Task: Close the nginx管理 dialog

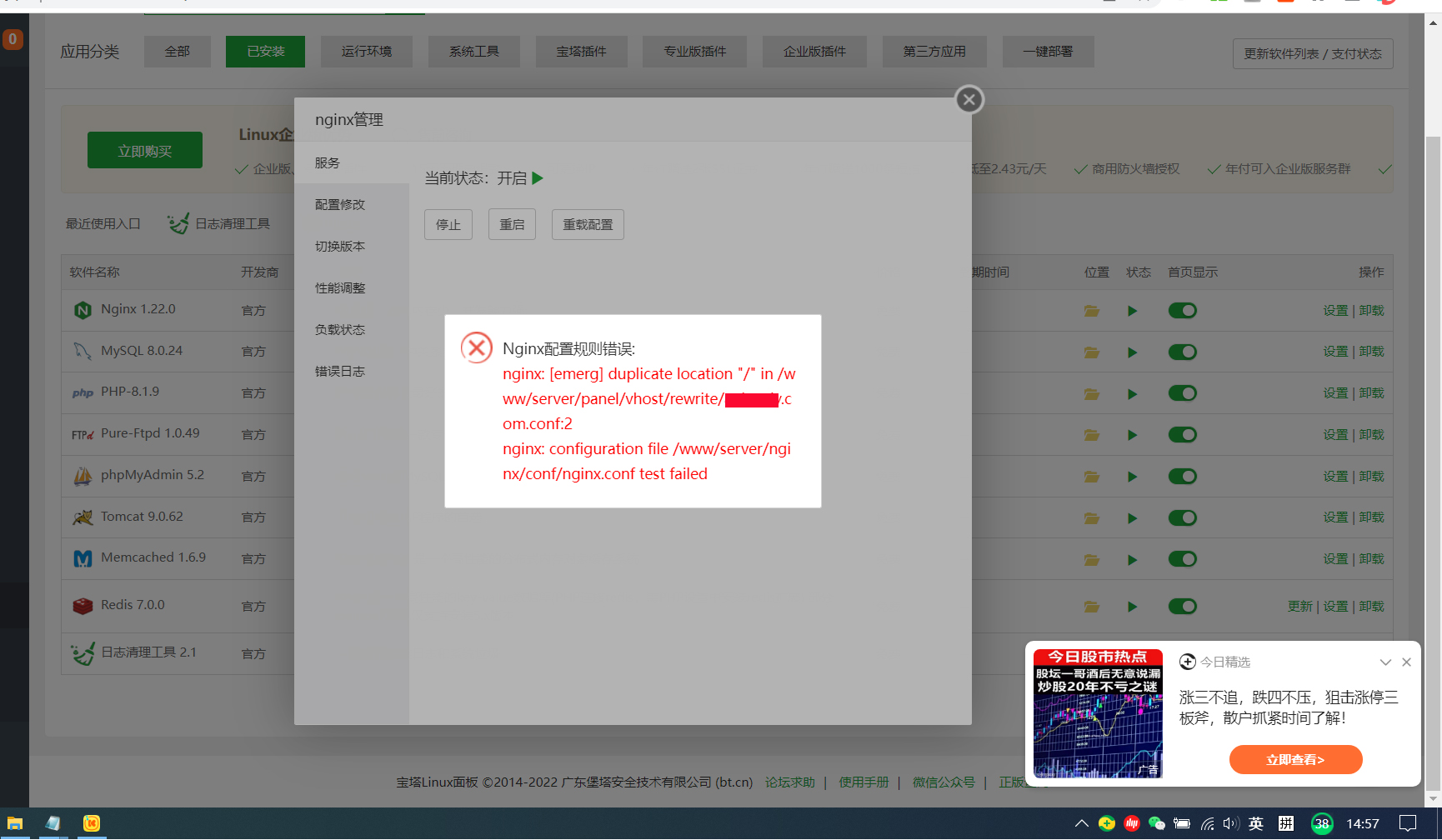Action: tap(969, 100)
